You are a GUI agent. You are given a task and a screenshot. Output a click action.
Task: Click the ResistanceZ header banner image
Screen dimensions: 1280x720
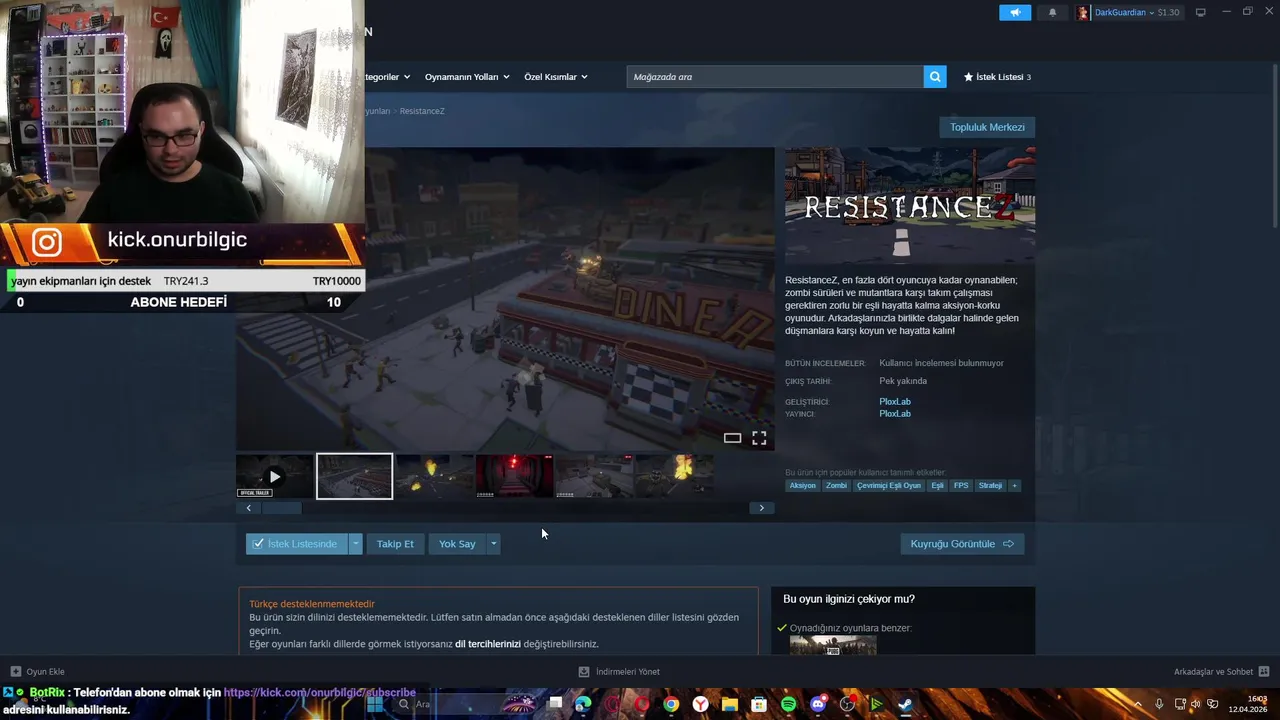point(910,205)
